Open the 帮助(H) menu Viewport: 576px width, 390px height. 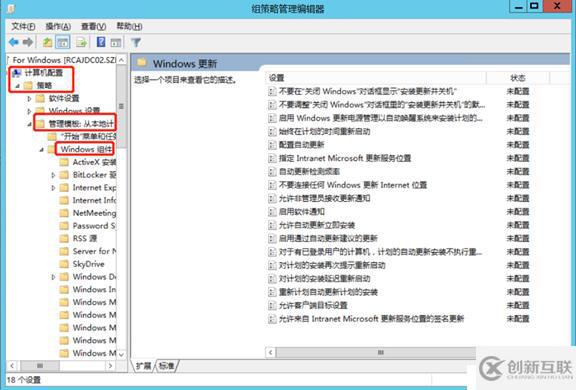pos(129,26)
